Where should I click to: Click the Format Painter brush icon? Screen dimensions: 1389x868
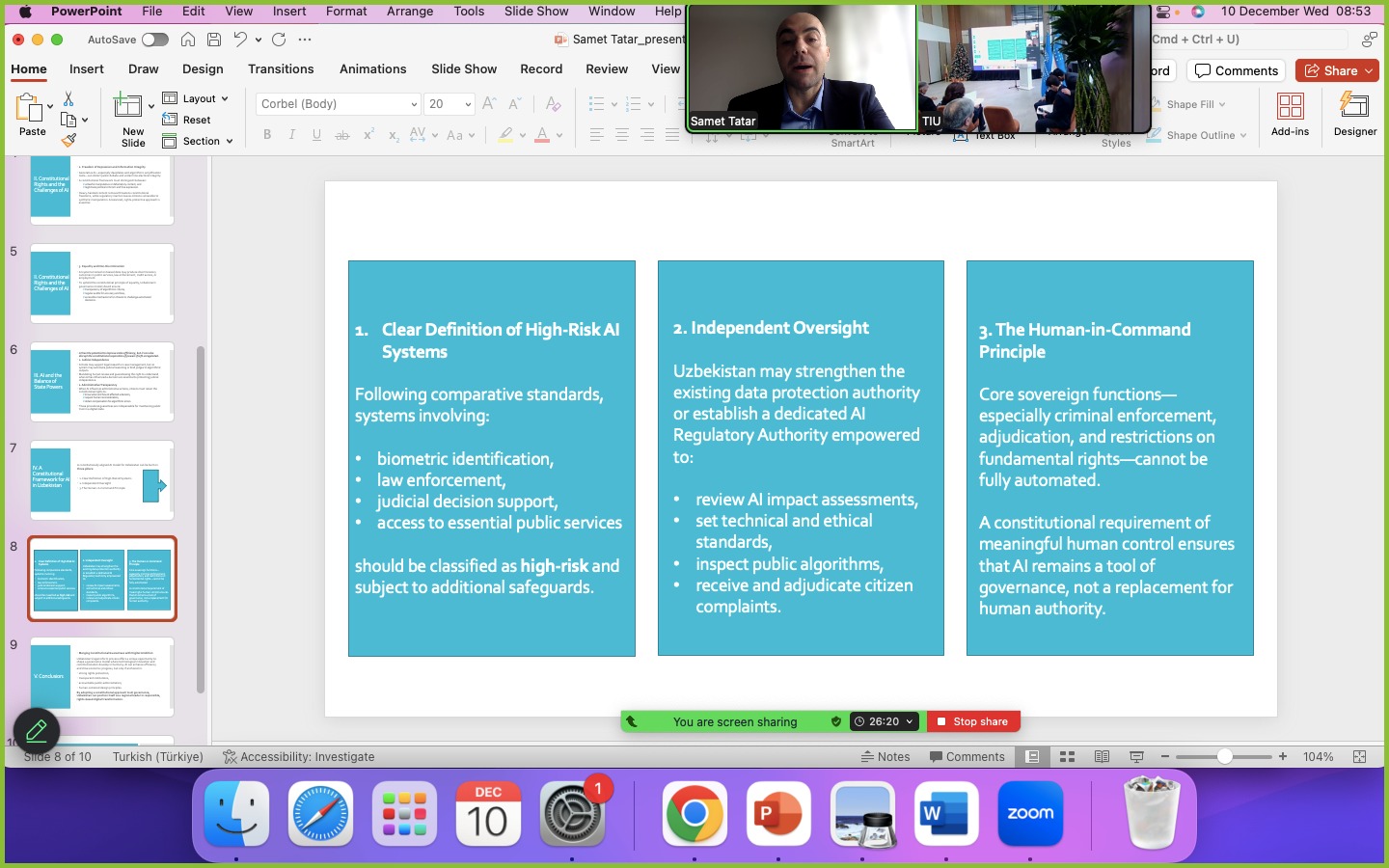[x=68, y=140]
